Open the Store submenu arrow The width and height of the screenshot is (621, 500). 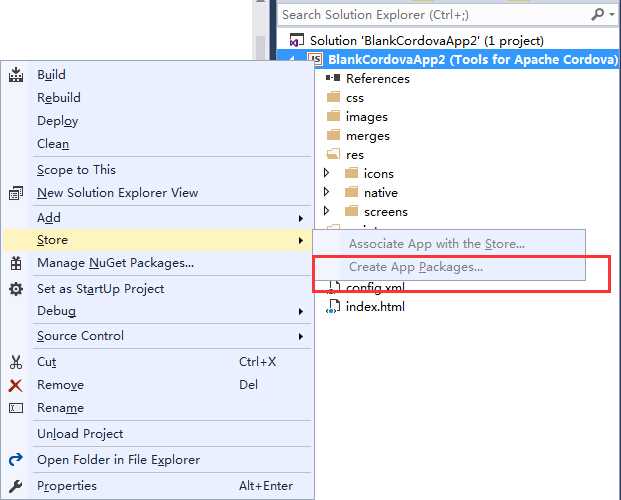301,240
